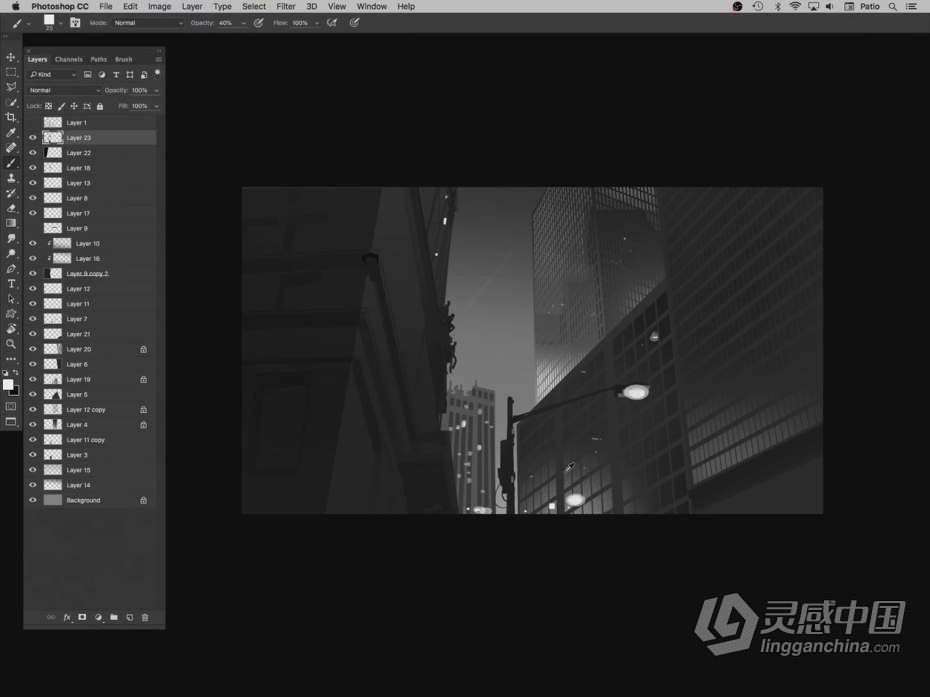Switch to the Channels tab
This screenshot has height=697, width=930.
tap(69, 59)
